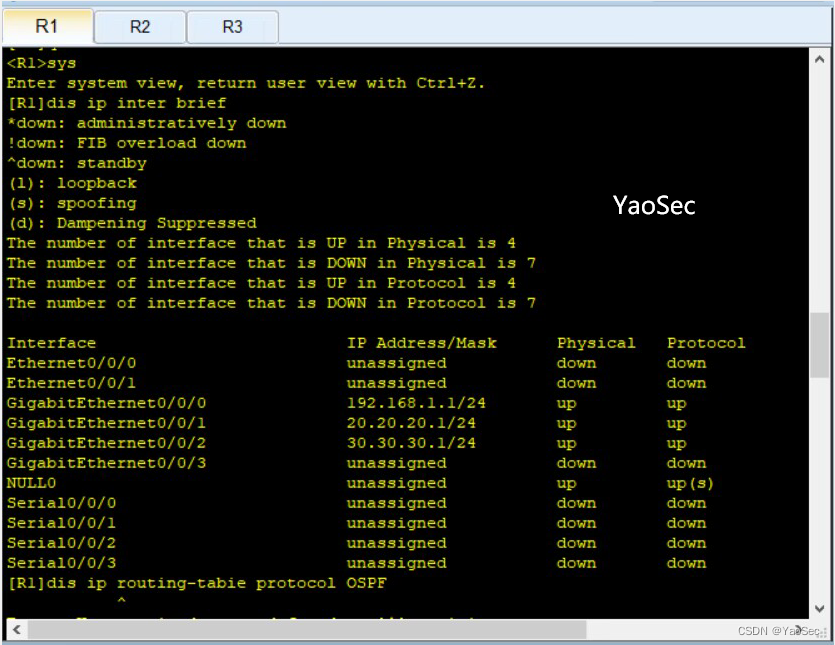This screenshot has width=835, height=645.
Task: Click the right arrow on the horizontal scrollbar
Action: (803, 630)
